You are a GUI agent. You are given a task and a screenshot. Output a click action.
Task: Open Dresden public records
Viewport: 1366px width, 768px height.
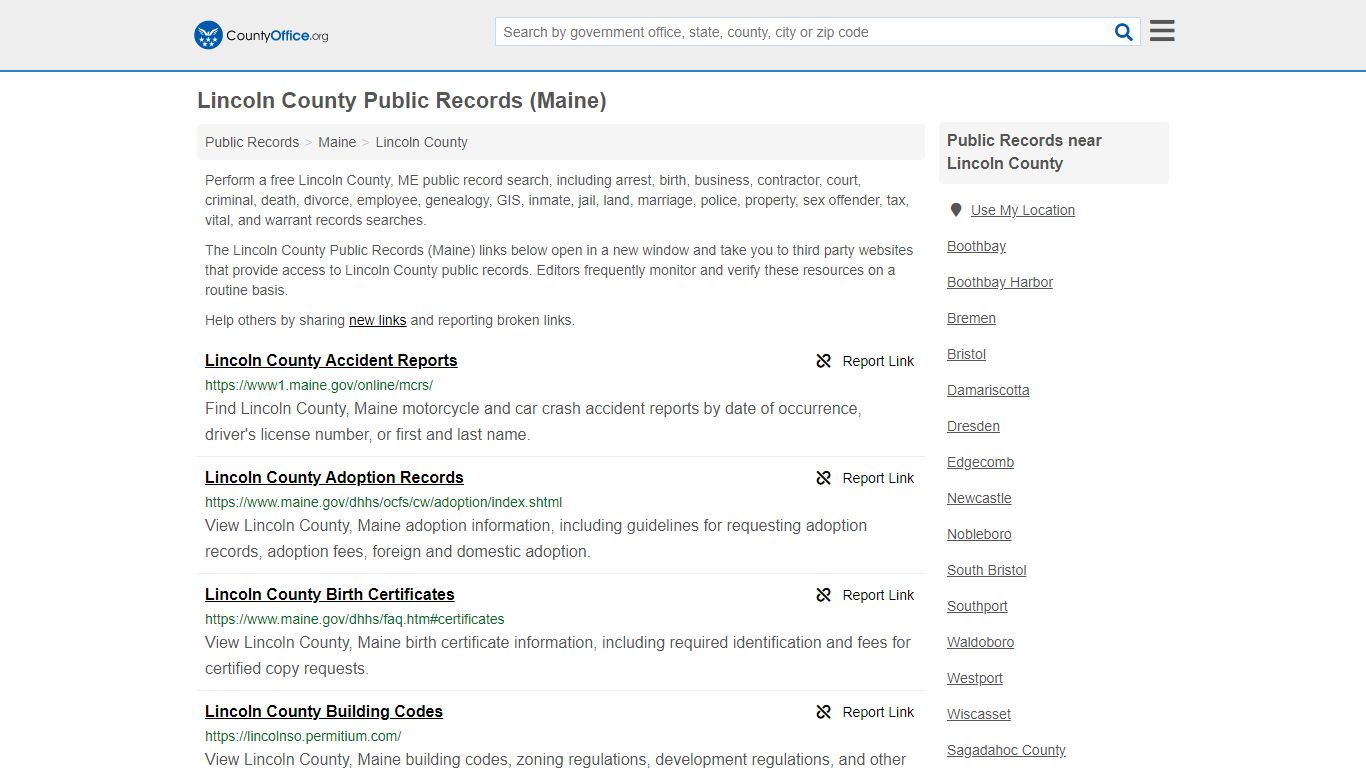973,426
